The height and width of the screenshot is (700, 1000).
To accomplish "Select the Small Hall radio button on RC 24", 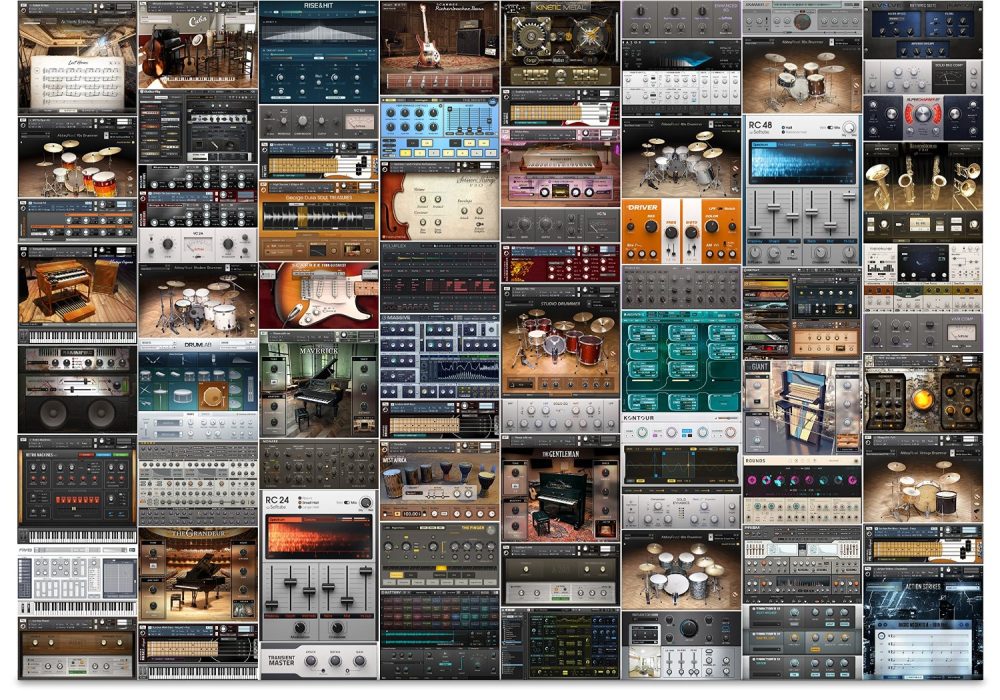I will tap(300, 502).
